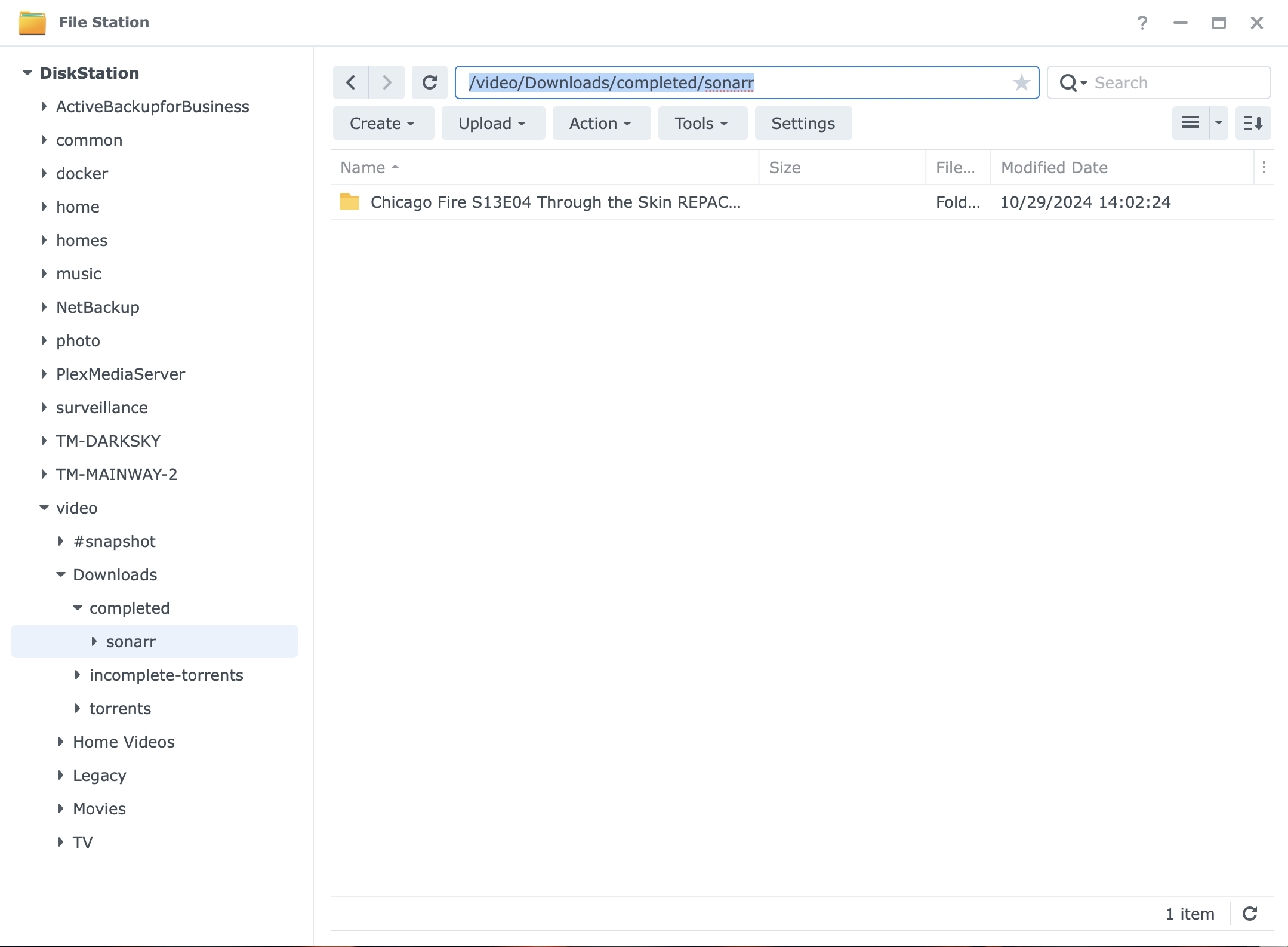Open the Tools menu
Screen dimensions: 1288x947
[x=702, y=123]
